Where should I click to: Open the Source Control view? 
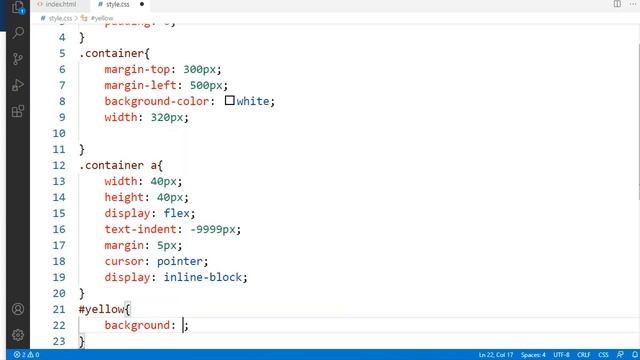[18, 59]
